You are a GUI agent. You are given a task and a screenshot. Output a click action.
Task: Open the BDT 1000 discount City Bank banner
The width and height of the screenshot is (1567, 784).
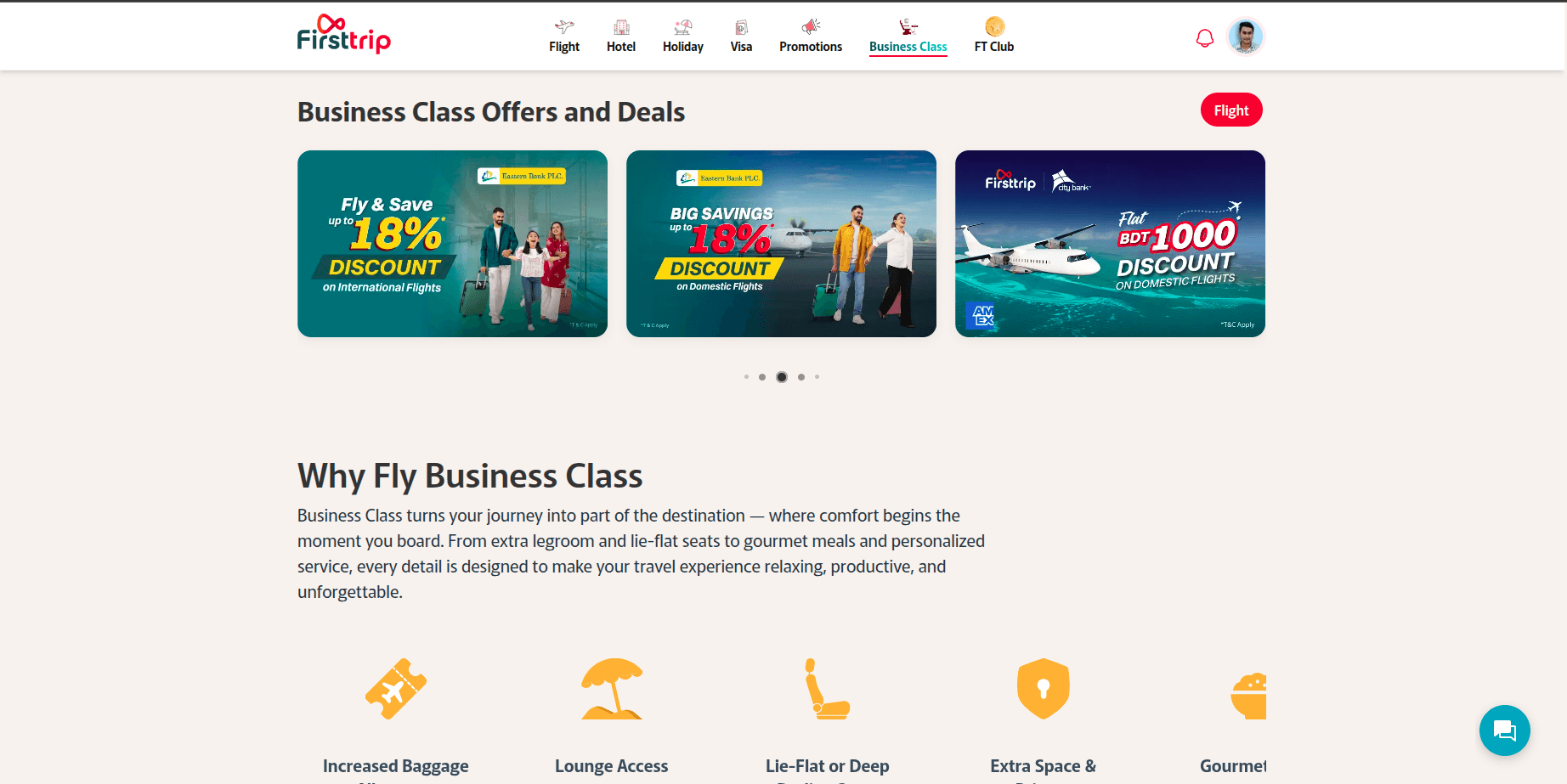tap(1110, 244)
